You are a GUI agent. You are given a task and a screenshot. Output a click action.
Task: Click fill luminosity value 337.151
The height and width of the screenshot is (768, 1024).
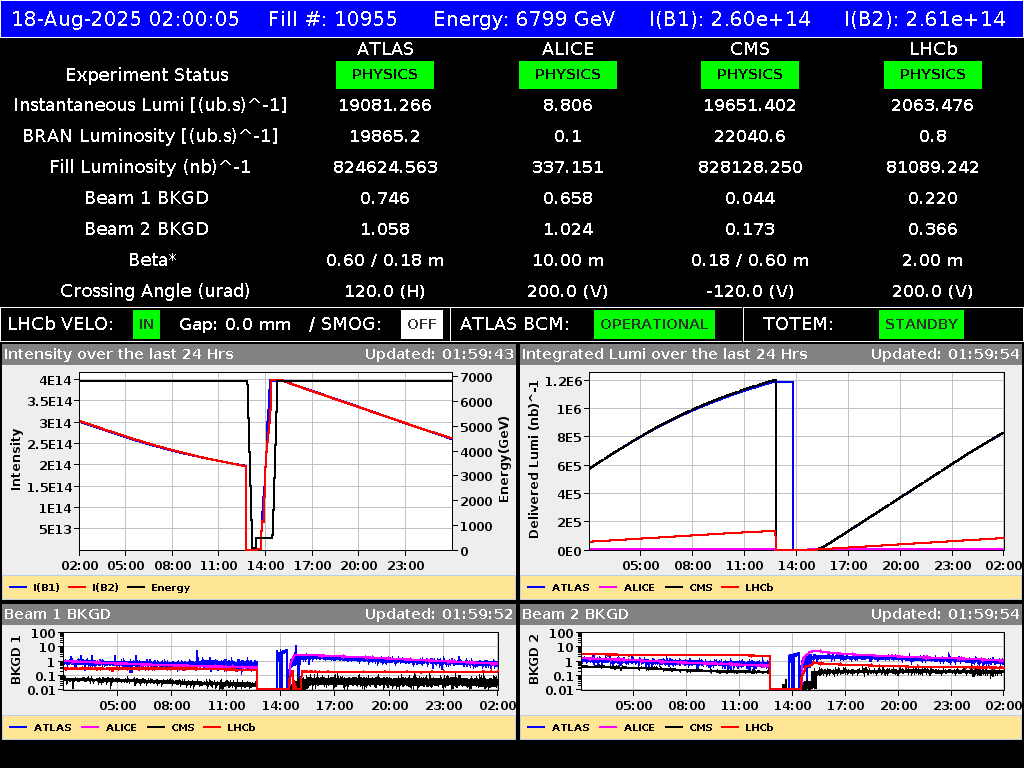click(x=568, y=167)
